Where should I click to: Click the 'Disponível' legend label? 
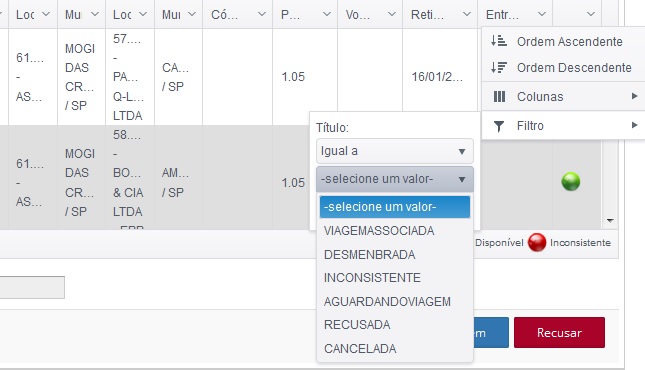point(499,242)
